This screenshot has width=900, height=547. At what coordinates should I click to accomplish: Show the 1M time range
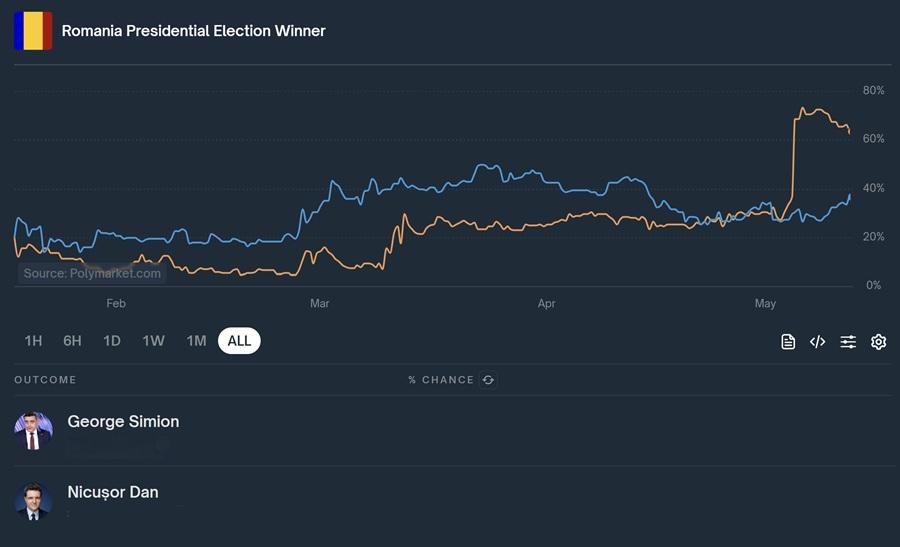coord(196,341)
